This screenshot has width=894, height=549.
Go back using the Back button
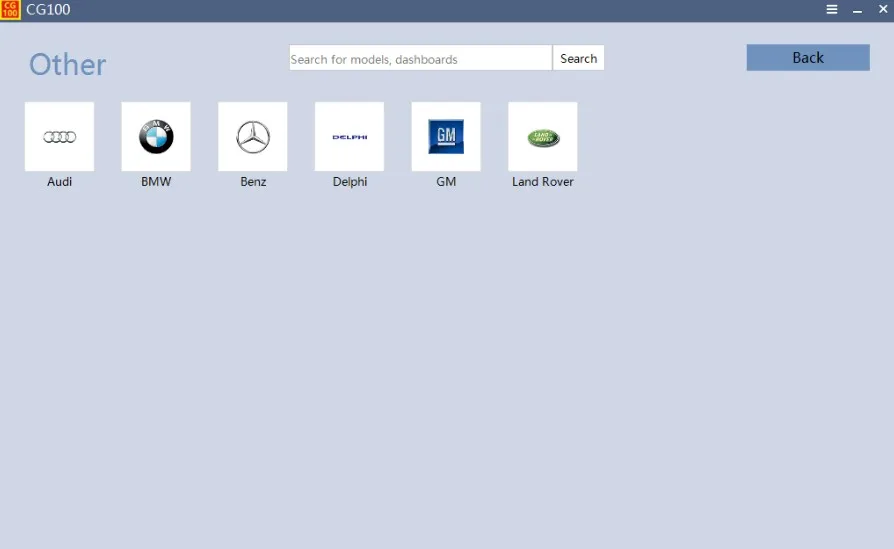pyautogui.click(x=808, y=58)
